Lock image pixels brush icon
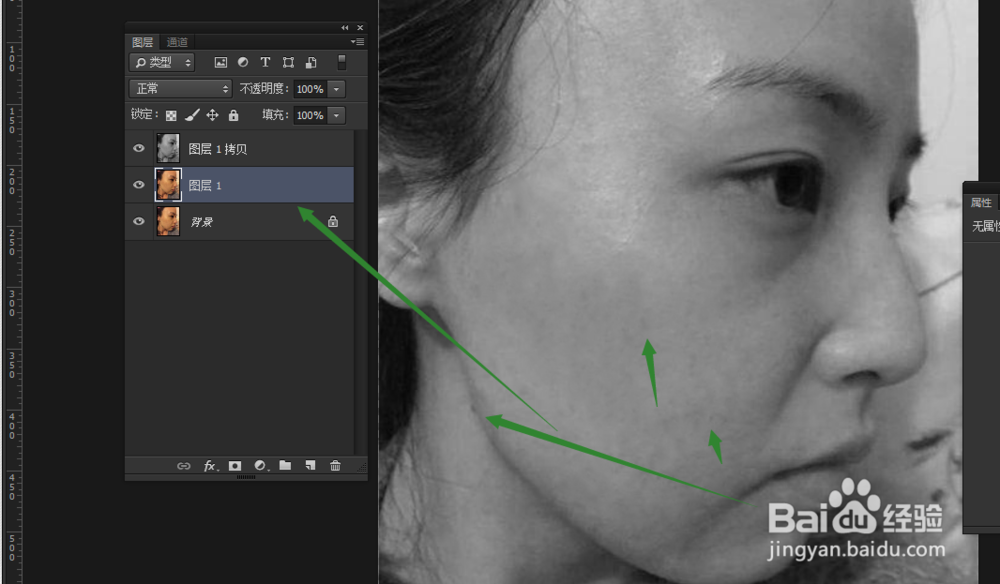The height and width of the screenshot is (584, 1000). click(x=192, y=115)
